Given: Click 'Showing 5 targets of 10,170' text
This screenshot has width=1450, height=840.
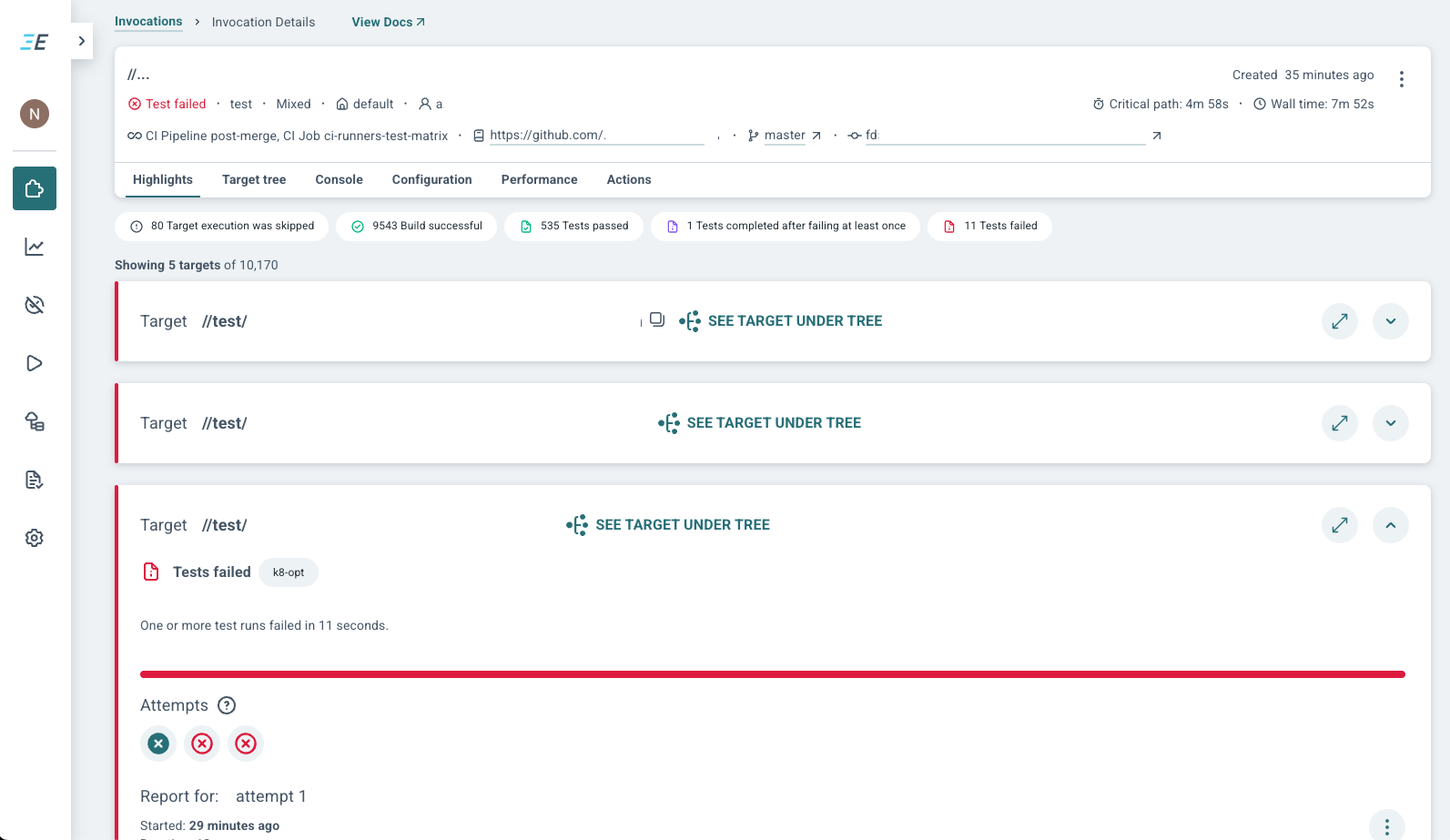Looking at the screenshot, I should click(x=197, y=265).
